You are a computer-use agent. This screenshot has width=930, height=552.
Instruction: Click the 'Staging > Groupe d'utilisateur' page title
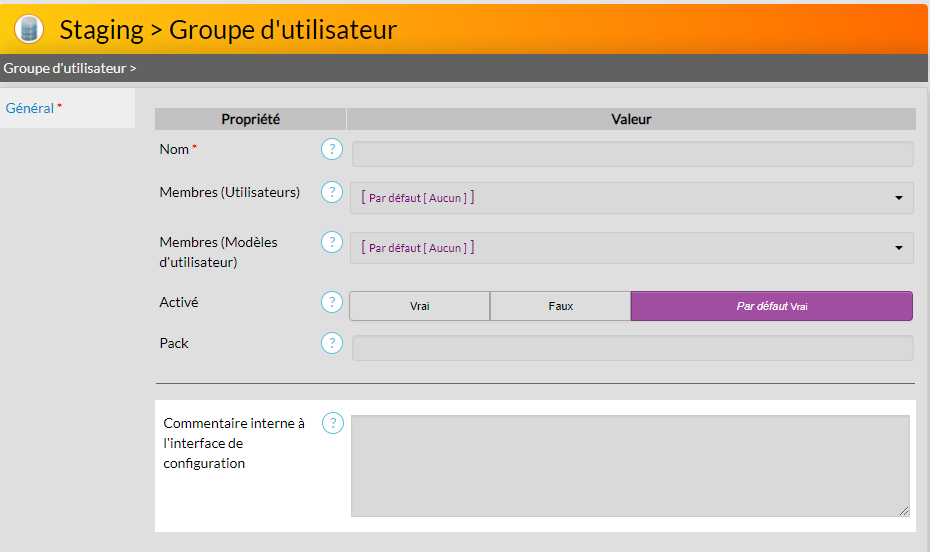228,30
